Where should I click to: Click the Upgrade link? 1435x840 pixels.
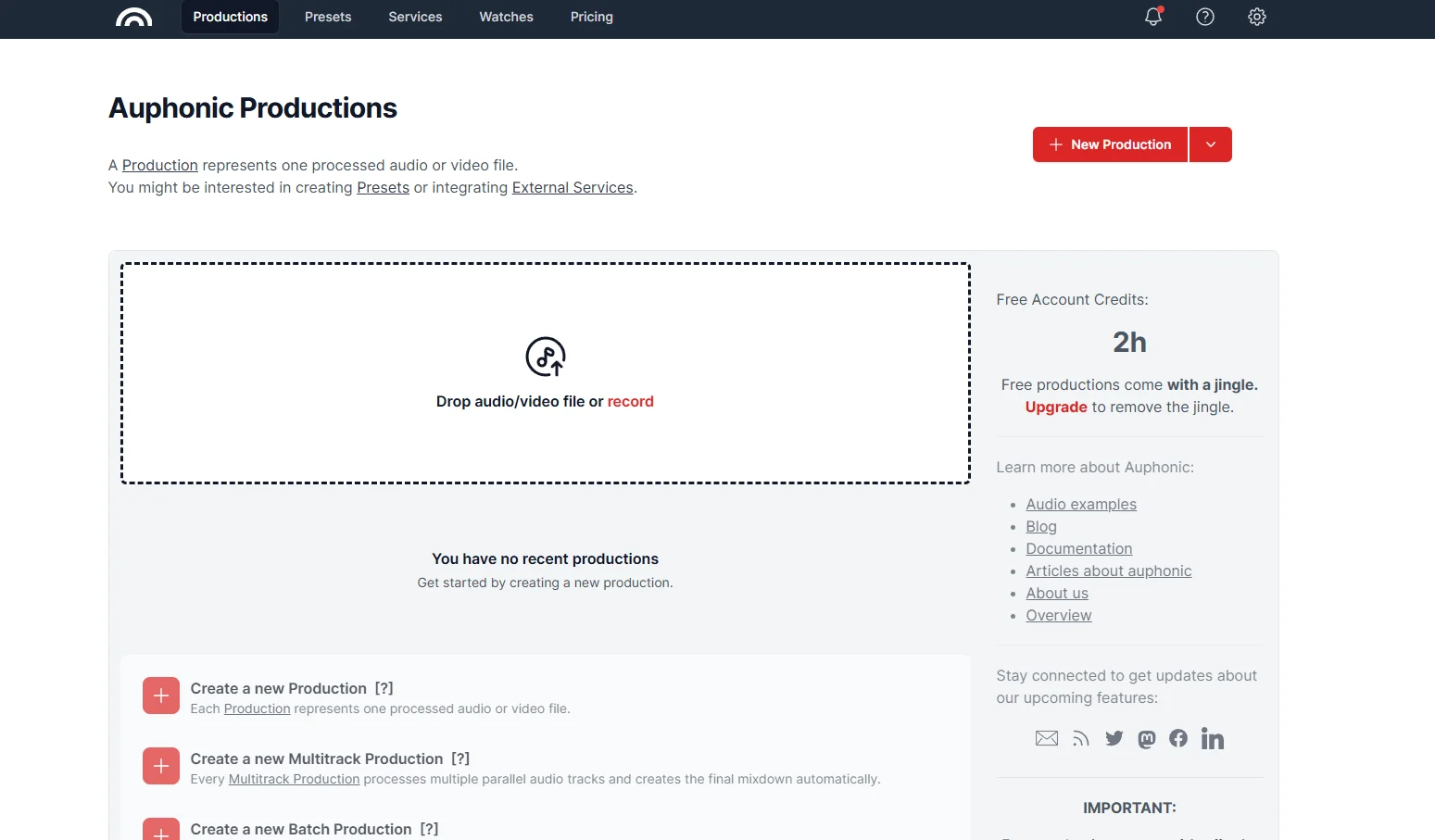(x=1056, y=407)
